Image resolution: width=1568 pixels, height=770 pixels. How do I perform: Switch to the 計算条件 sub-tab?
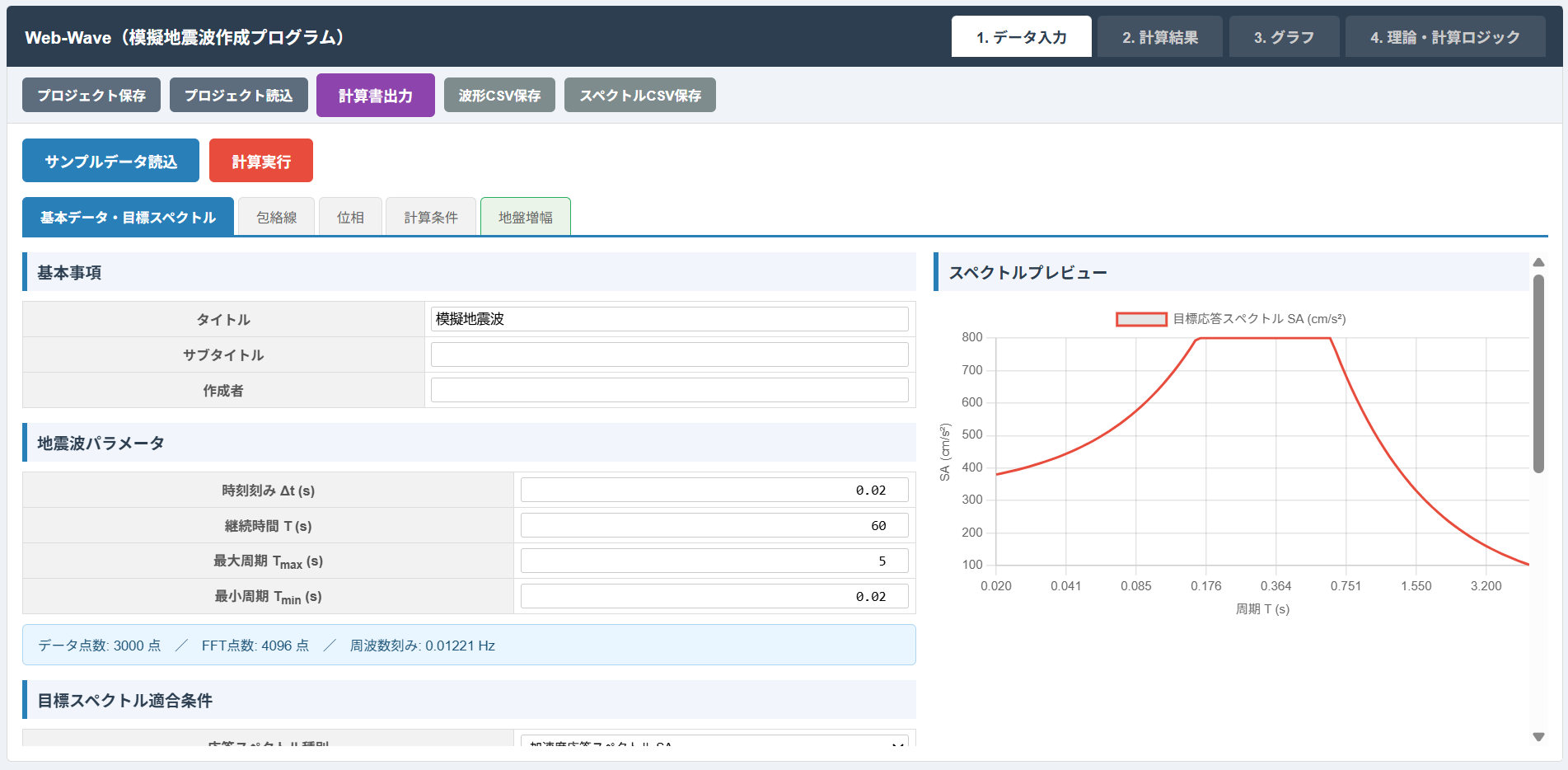[x=430, y=217]
